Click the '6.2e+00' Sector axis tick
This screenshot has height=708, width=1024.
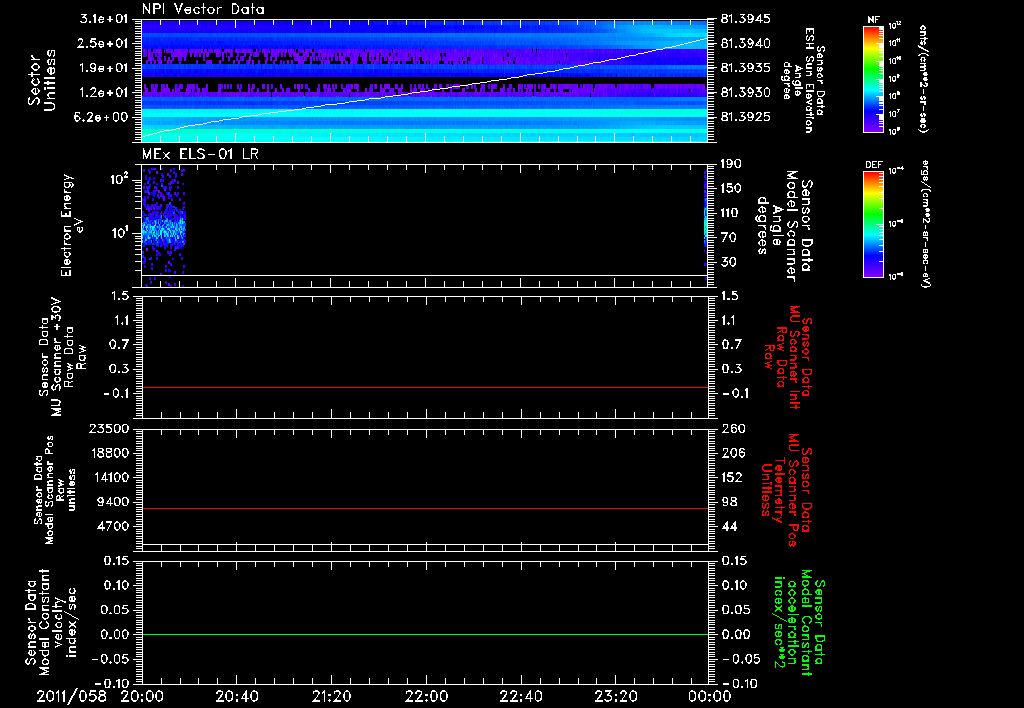tap(103, 117)
